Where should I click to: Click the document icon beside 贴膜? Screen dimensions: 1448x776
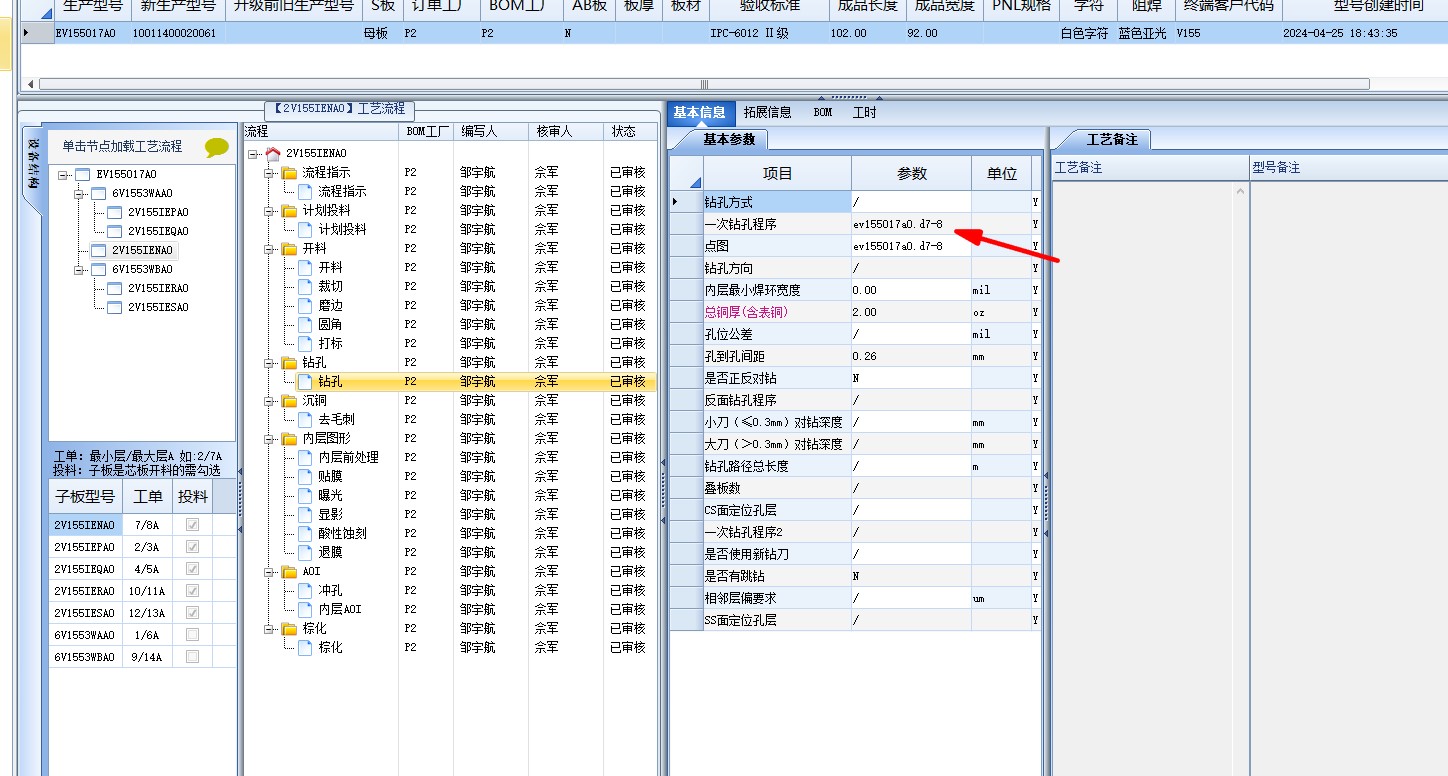[x=305, y=476]
